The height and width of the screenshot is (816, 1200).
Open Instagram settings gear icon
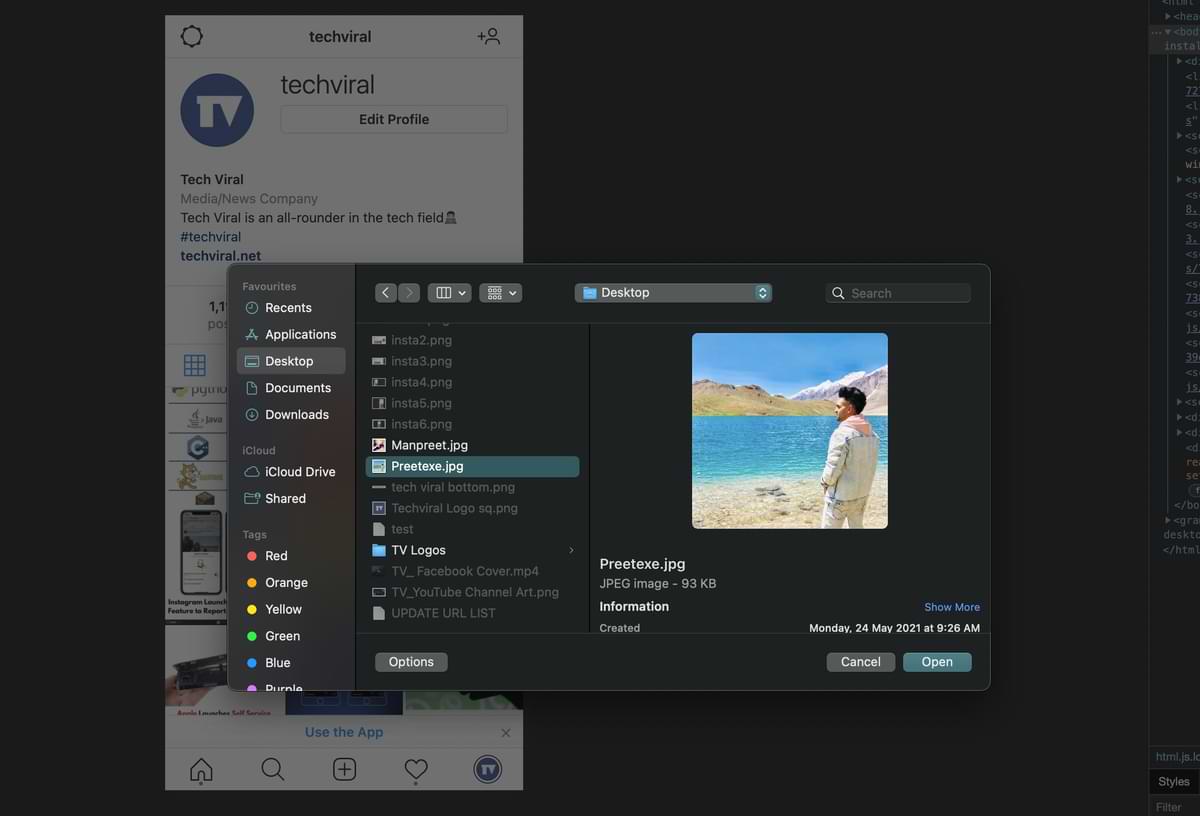coord(192,37)
